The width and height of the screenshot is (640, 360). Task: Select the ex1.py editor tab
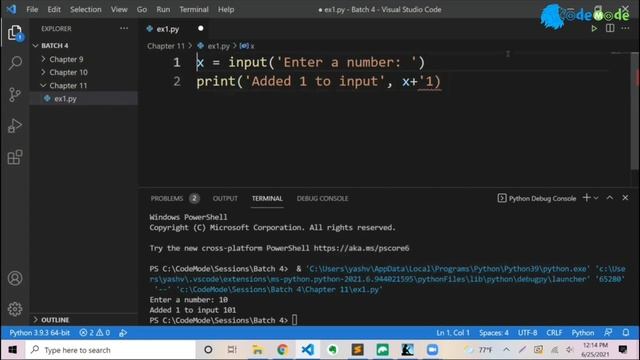click(168, 29)
